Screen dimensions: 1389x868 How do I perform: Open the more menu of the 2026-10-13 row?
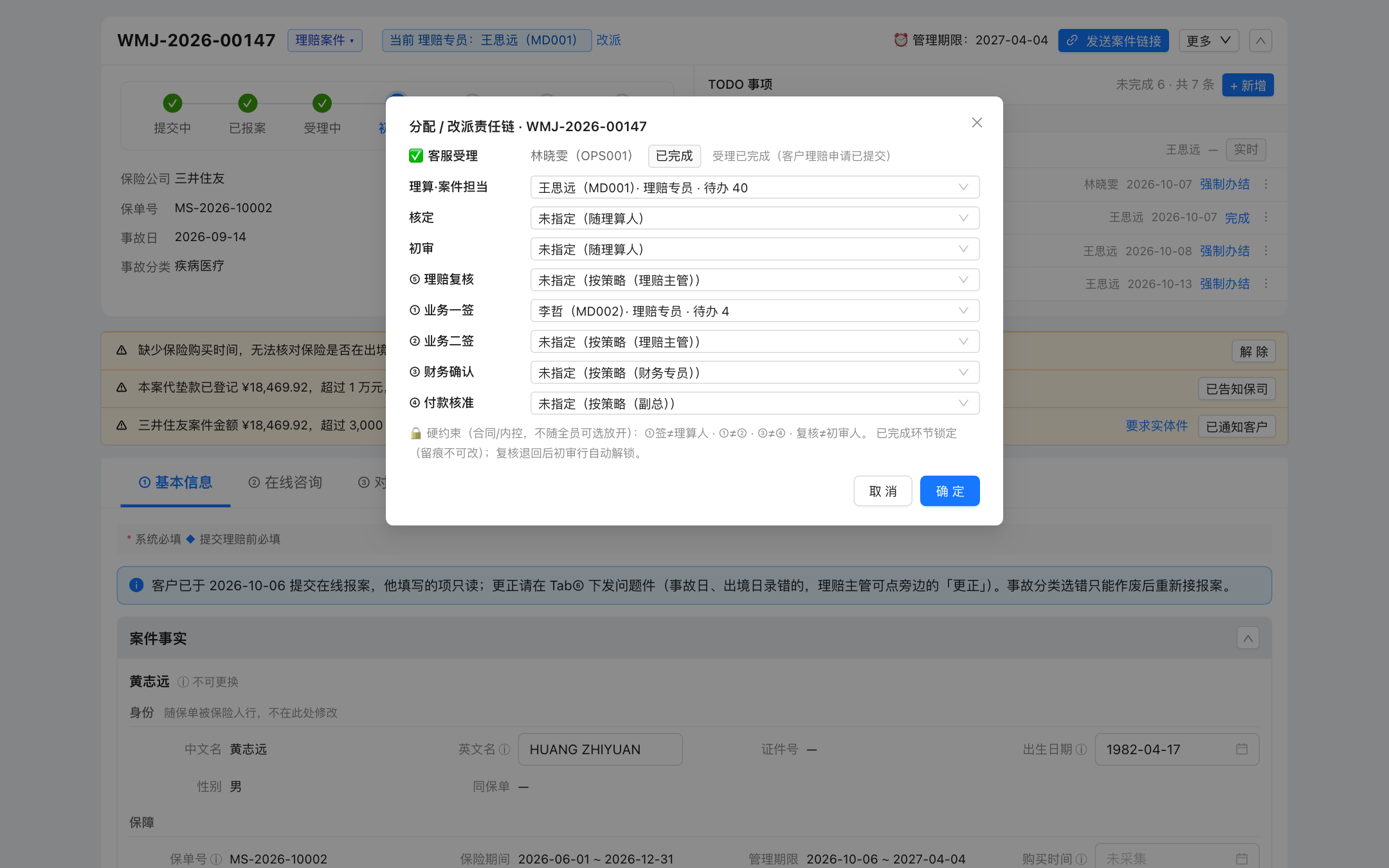(x=1266, y=284)
